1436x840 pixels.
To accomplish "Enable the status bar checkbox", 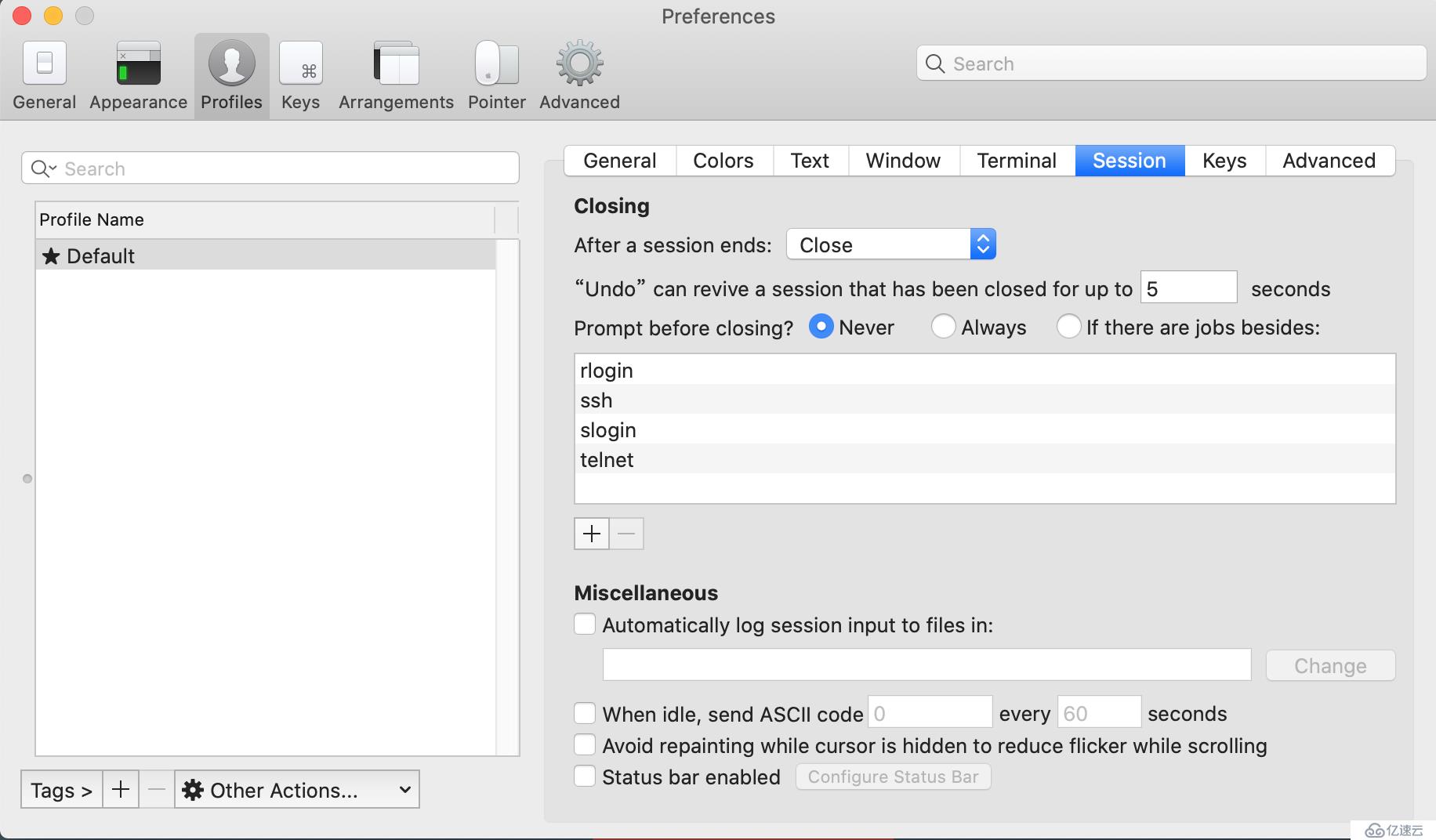I will [585, 776].
